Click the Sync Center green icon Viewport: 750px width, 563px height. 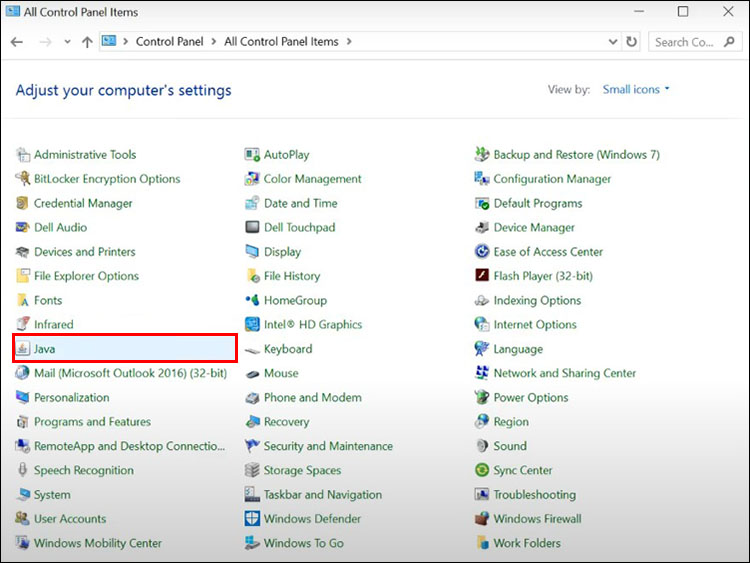(x=482, y=471)
